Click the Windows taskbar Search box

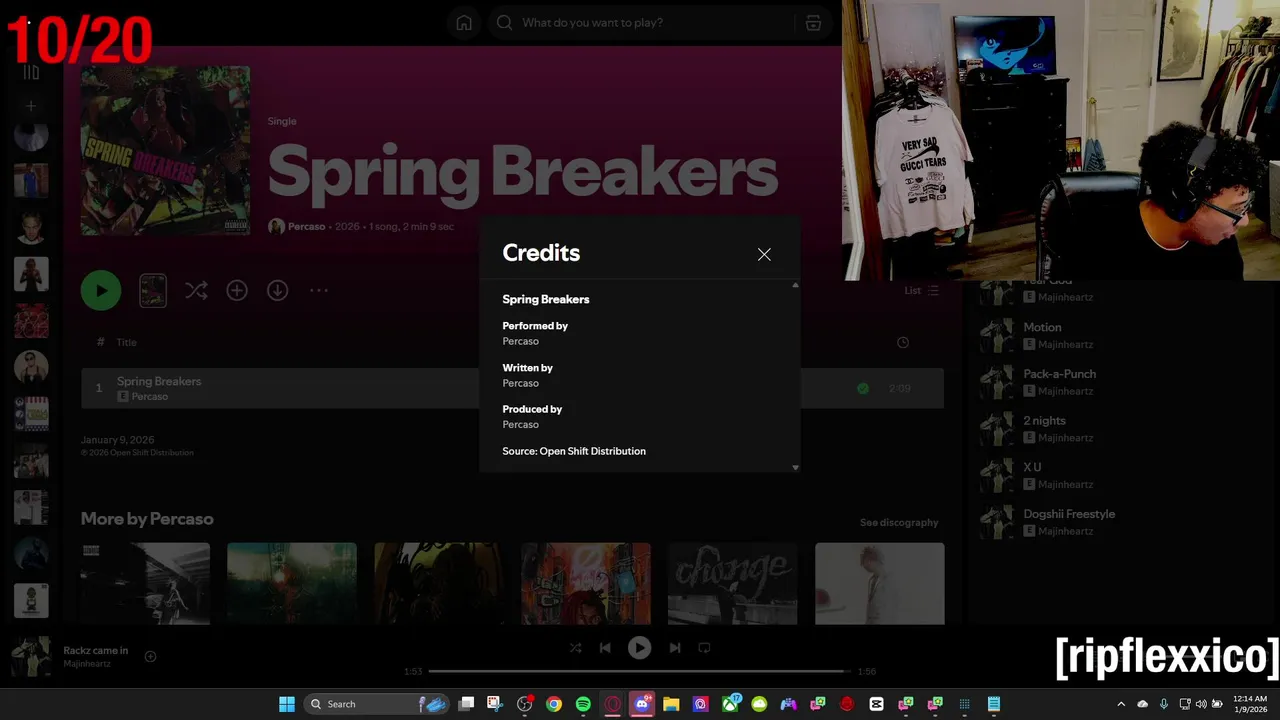pos(376,704)
